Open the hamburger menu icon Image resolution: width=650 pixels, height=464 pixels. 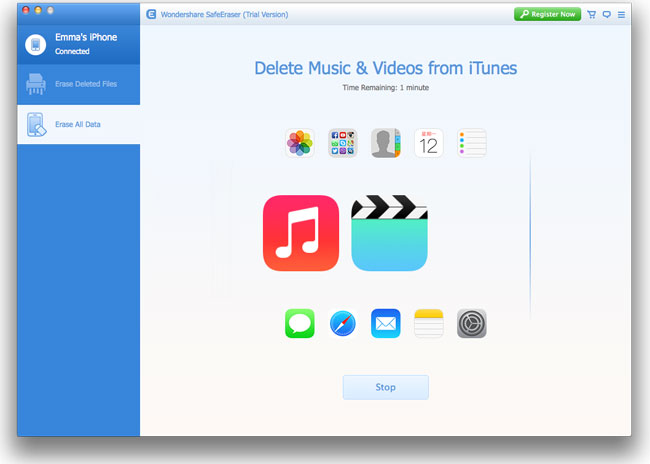tap(621, 15)
